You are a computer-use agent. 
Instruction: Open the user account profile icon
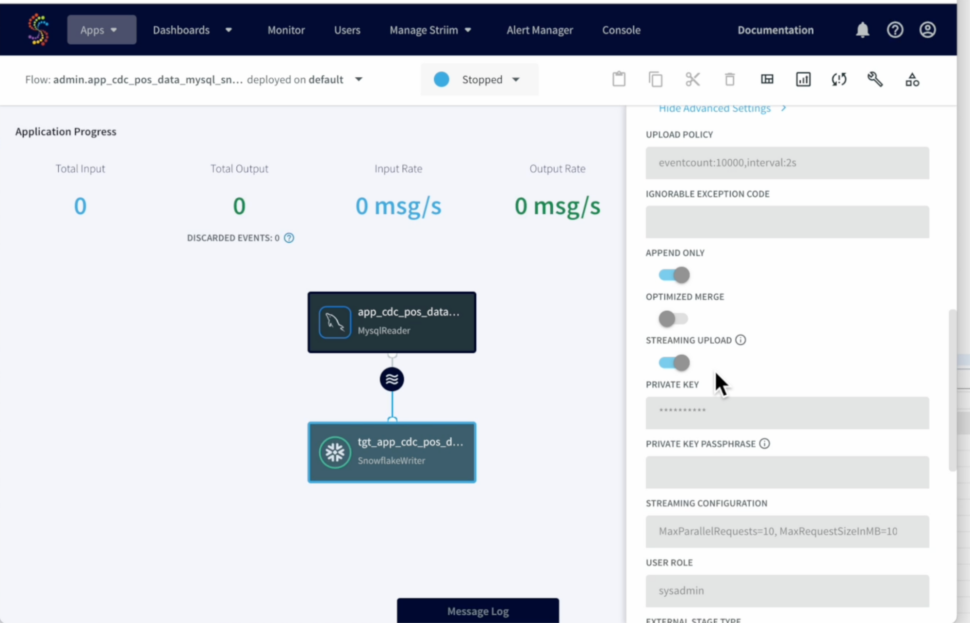928,30
